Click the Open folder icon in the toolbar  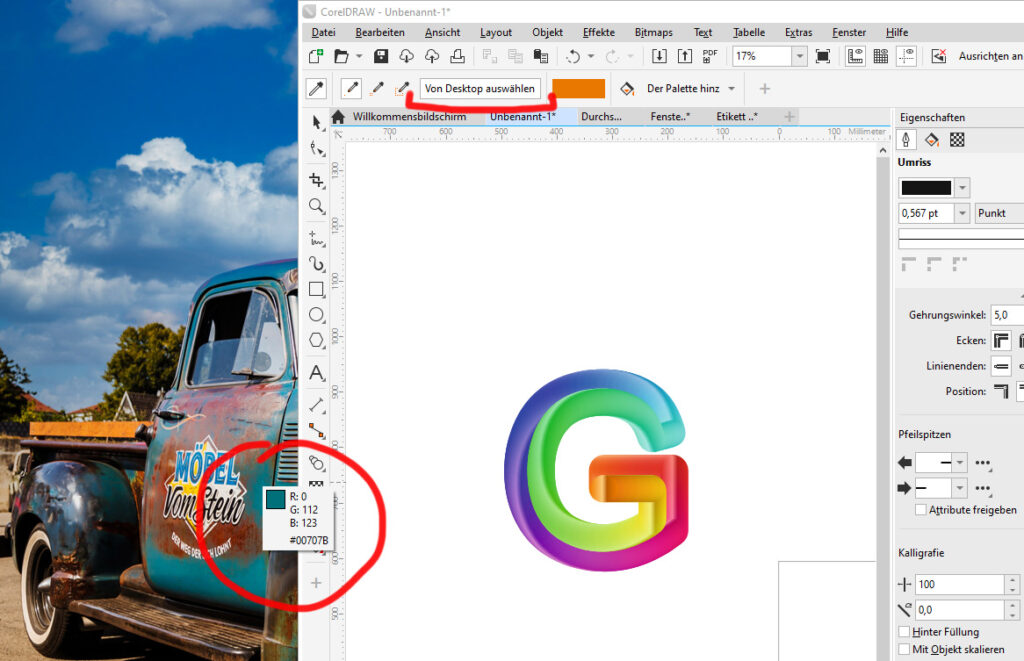[x=341, y=56]
